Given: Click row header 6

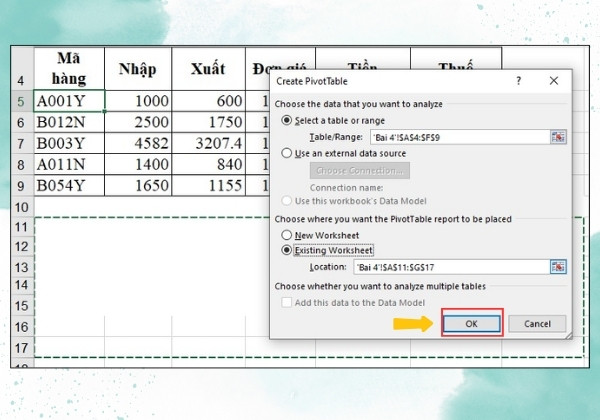Looking at the screenshot, I should 22,122.
